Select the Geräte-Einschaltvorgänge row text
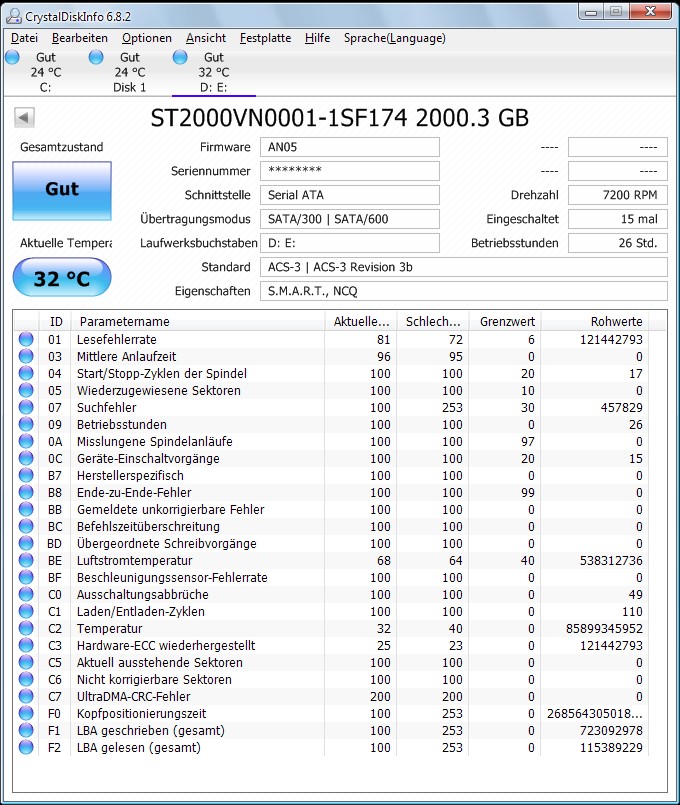Viewport: 680px width, 805px height. coord(148,458)
